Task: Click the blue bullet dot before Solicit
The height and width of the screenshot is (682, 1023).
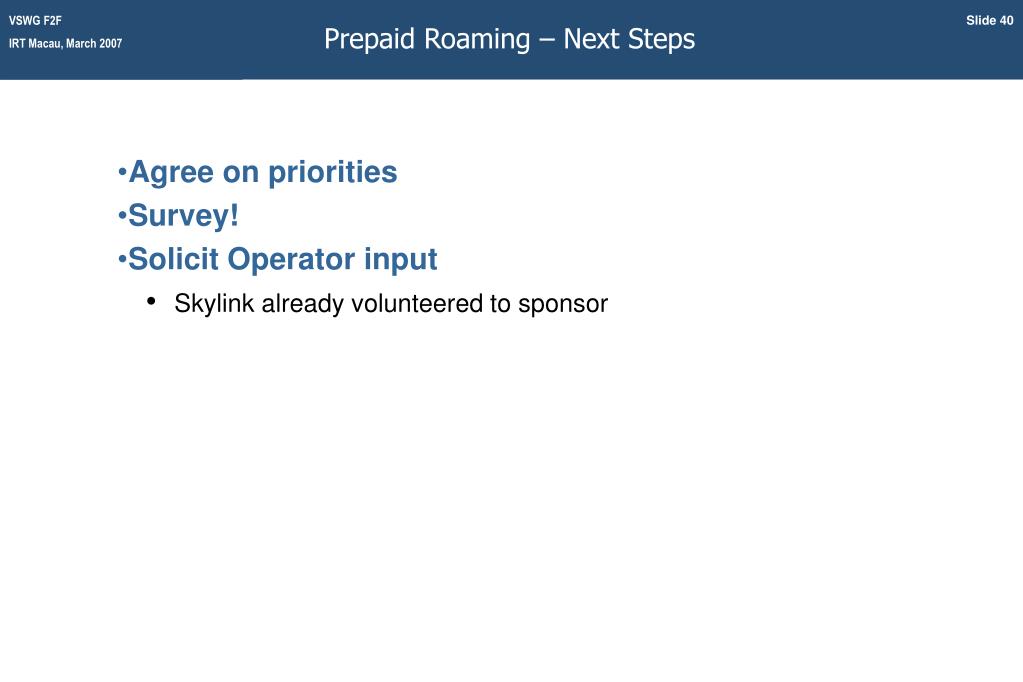Action: 122,260
